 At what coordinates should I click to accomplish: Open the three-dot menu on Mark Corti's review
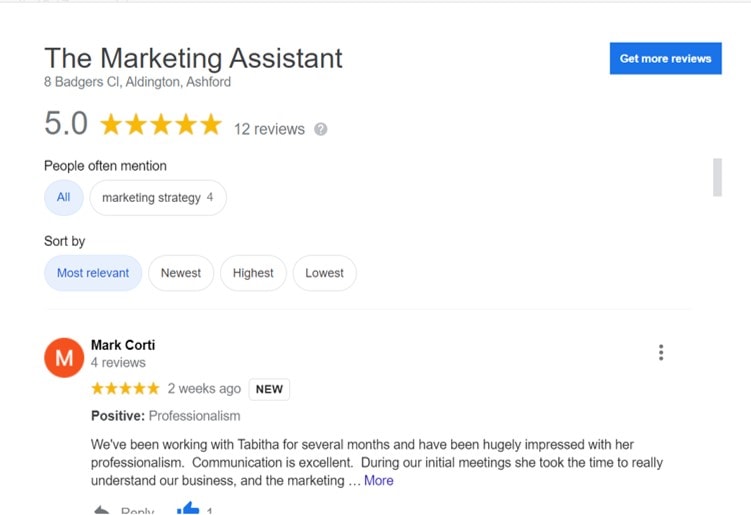click(x=661, y=352)
